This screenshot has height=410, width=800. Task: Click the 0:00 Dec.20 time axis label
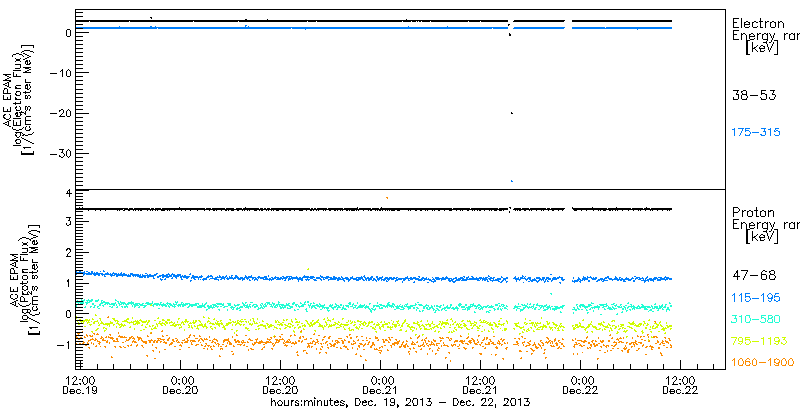(x=180, y=385)
